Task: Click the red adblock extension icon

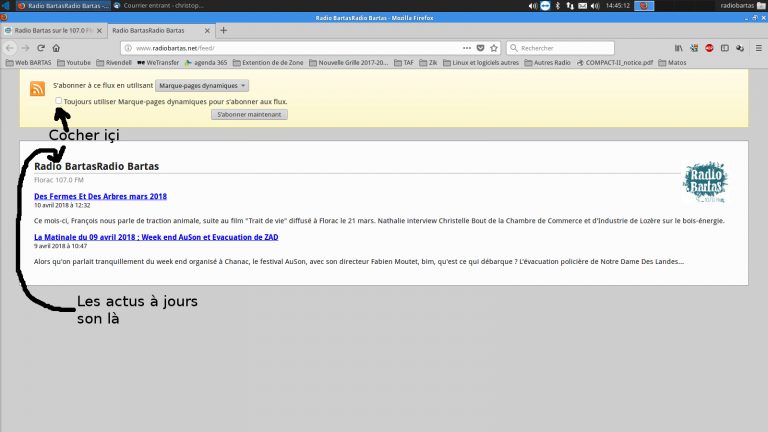Action: (709, 48)
